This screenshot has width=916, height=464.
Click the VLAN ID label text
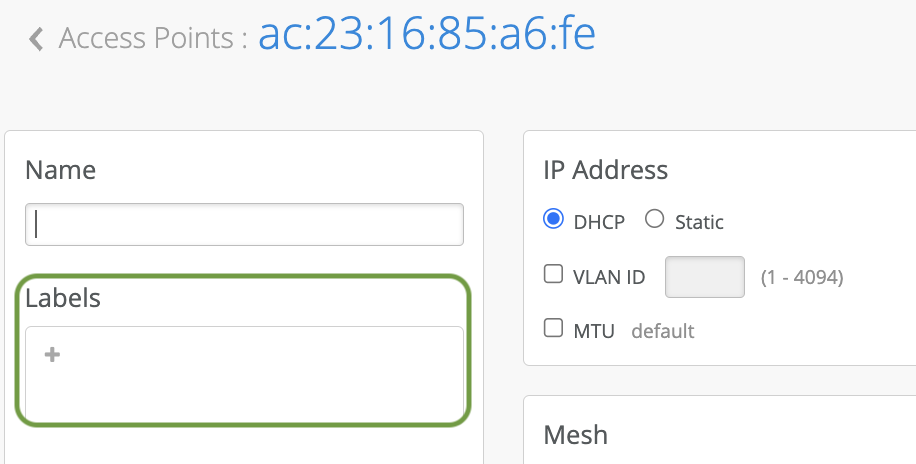pos(609,277)
